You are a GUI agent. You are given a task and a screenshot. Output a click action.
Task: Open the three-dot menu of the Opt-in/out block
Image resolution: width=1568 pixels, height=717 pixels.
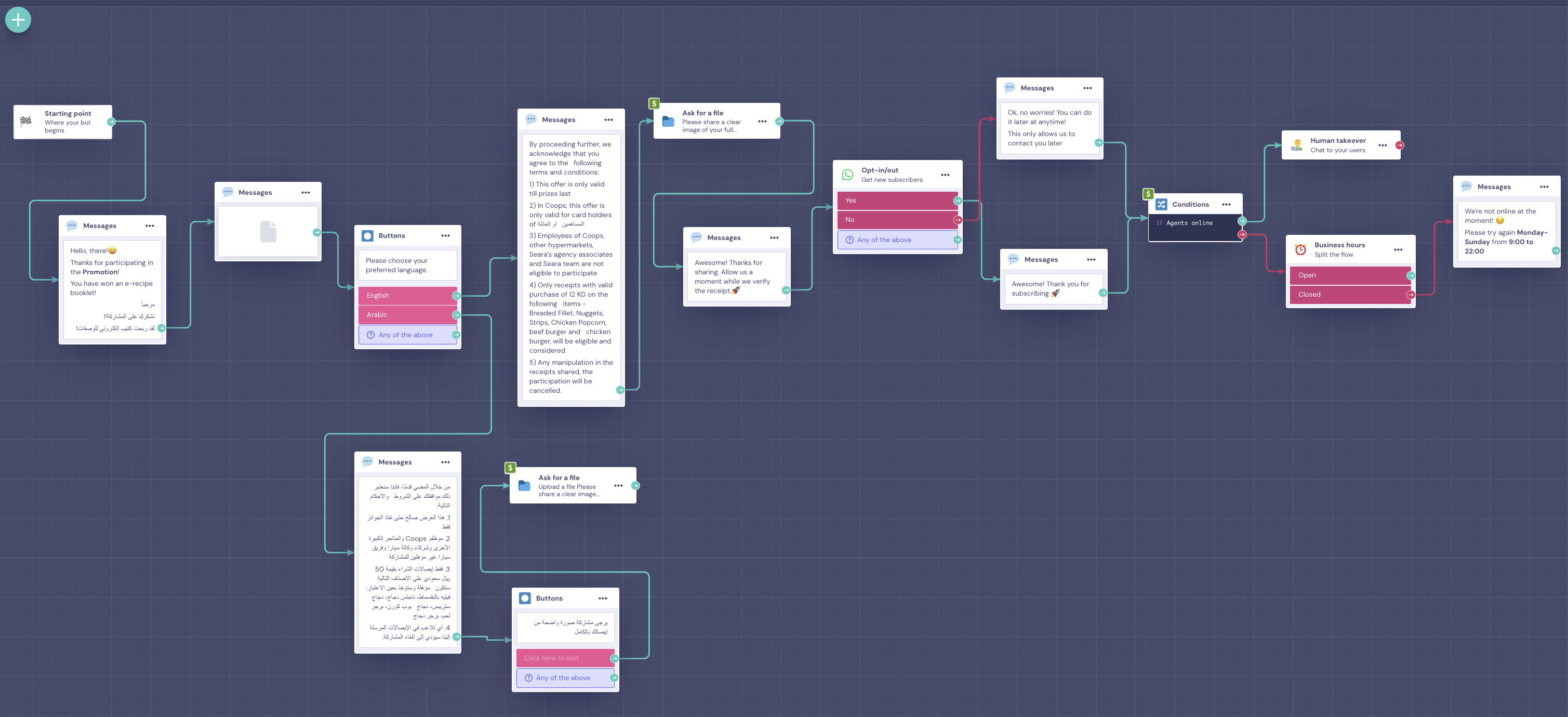[x=945, y=175]
